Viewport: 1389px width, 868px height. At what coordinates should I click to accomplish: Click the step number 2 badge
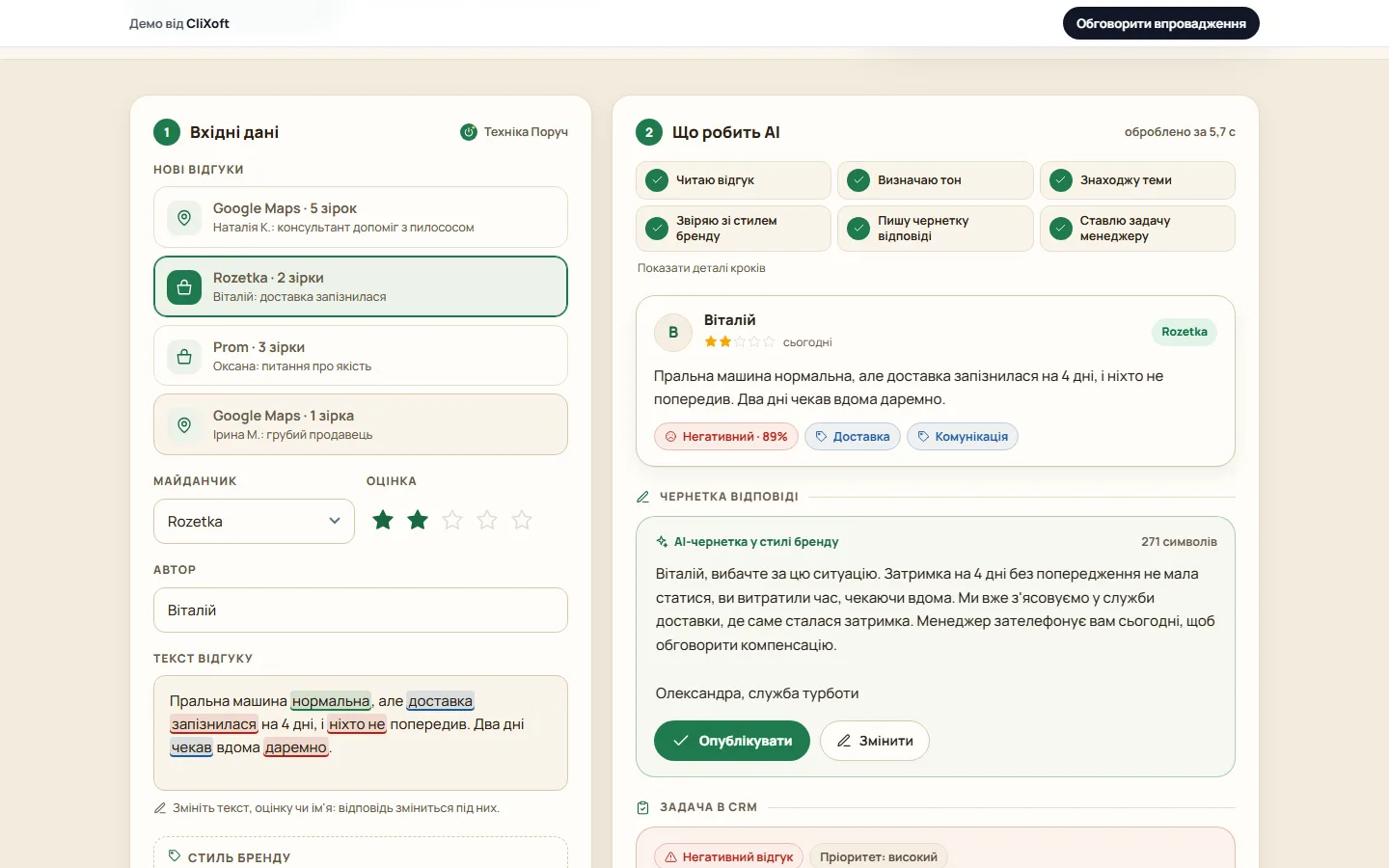click(649, 132)
